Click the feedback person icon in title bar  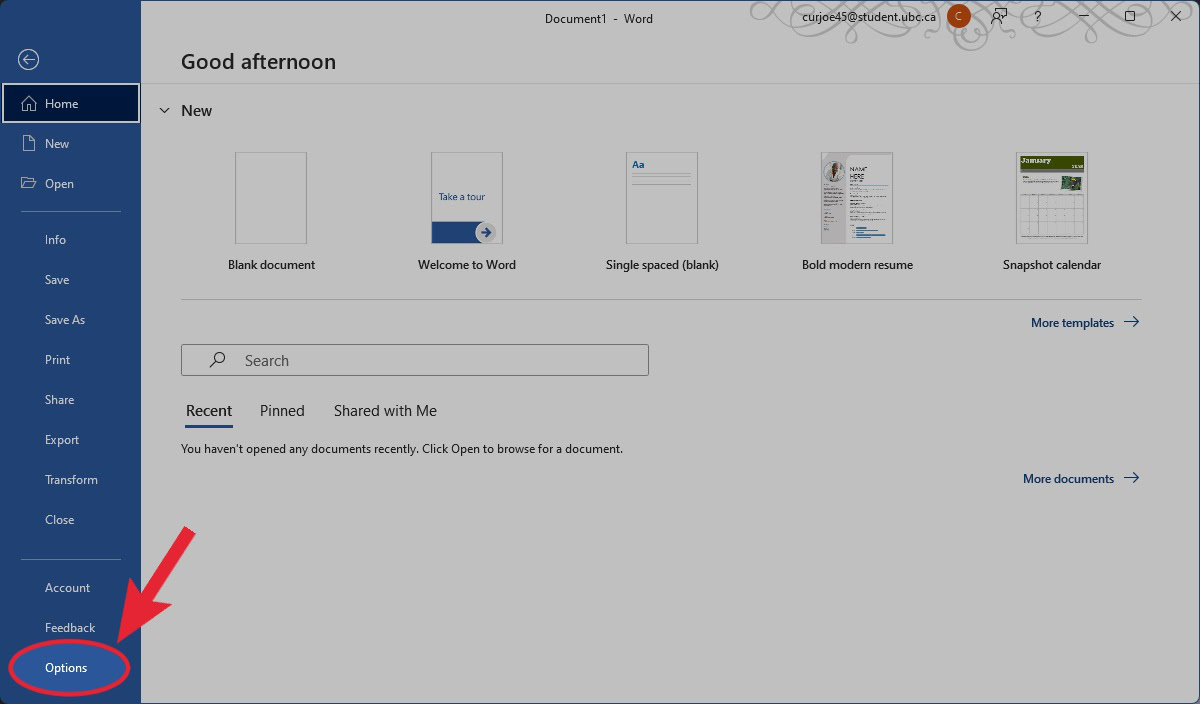pos(998,17)
